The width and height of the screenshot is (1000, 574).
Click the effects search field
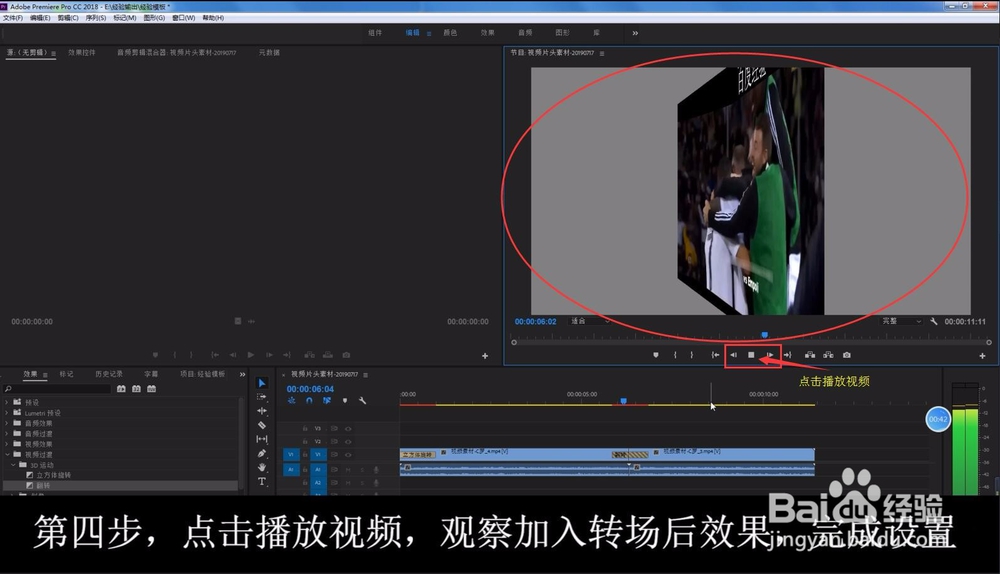[57, 388]
